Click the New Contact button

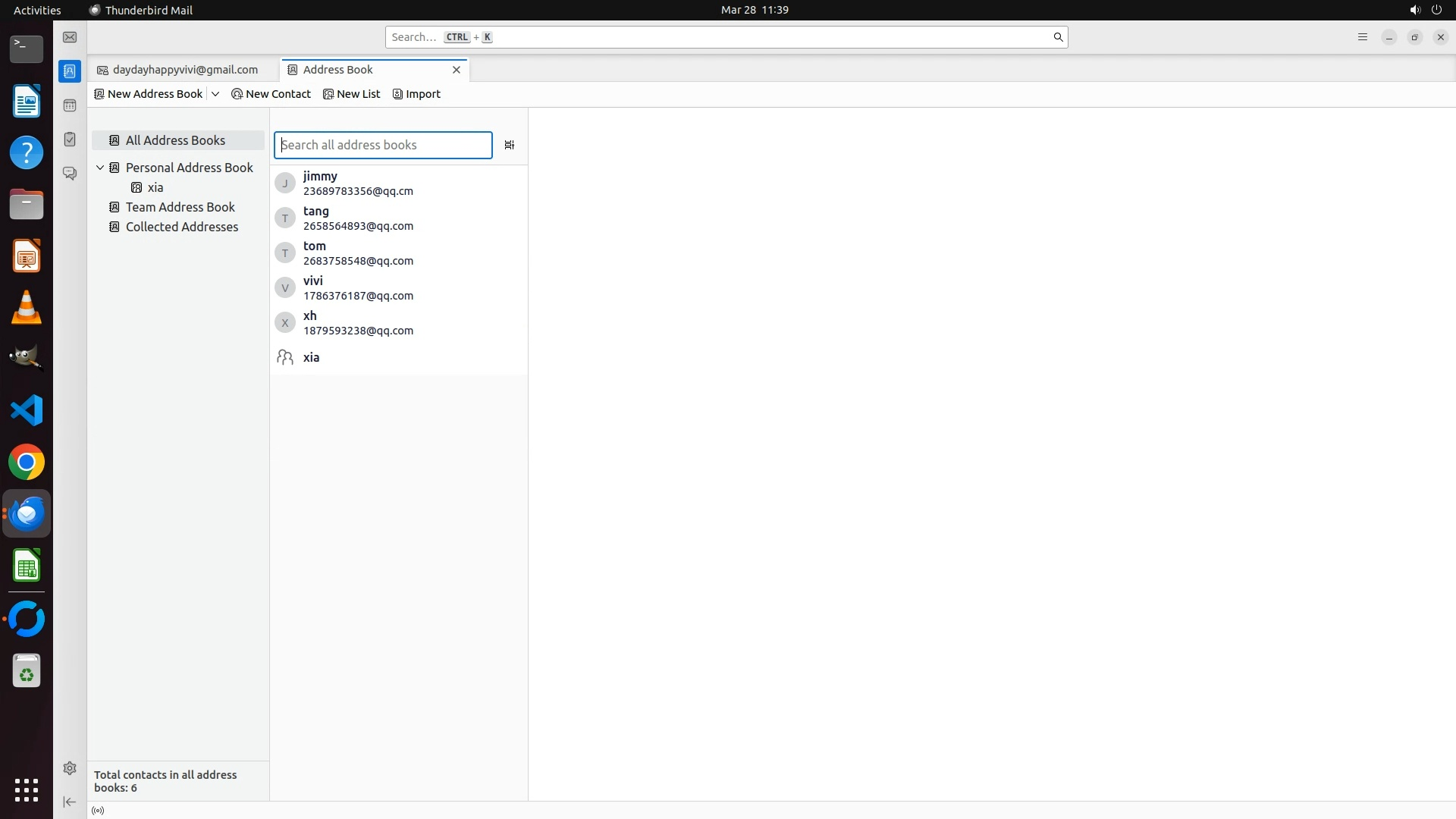pos(271,94)
